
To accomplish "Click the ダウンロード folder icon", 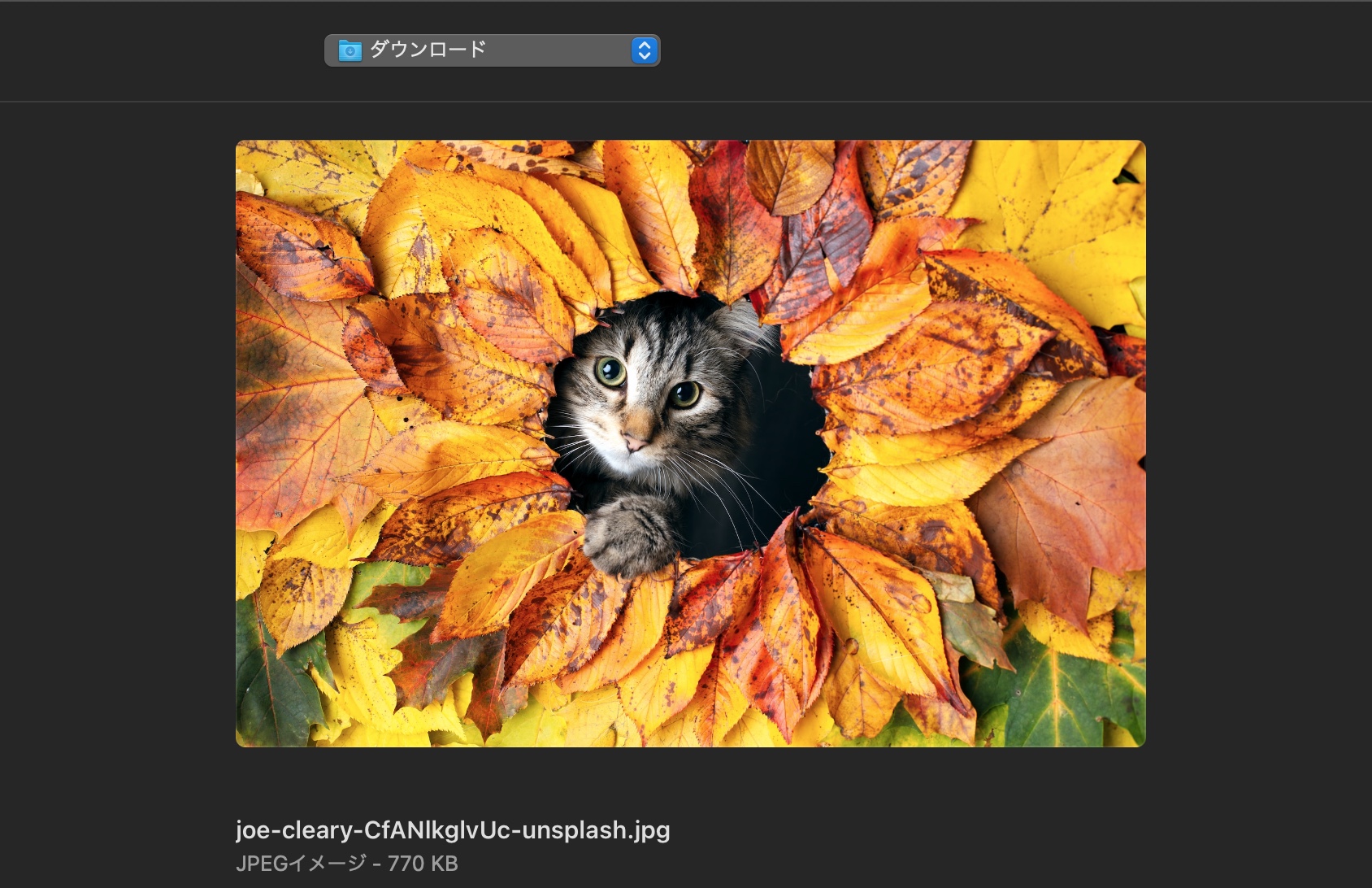I will click(x=350, y=50).
